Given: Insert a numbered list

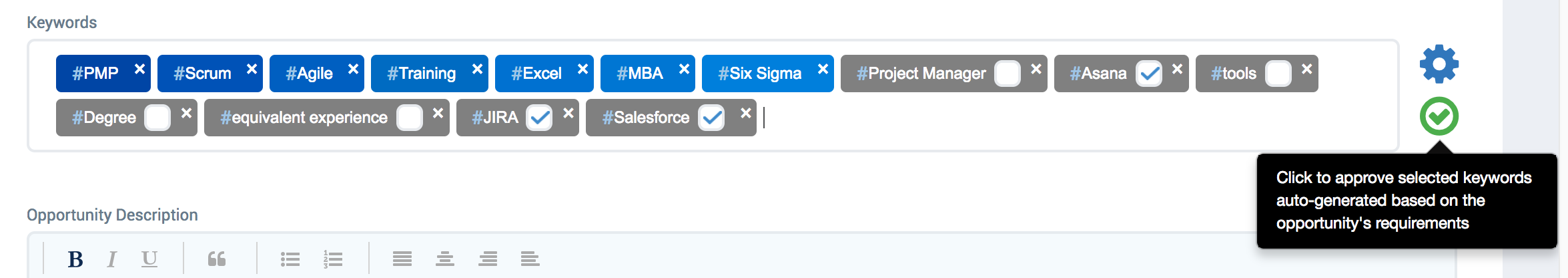Looking at the screenshot, I should [333, 259].
